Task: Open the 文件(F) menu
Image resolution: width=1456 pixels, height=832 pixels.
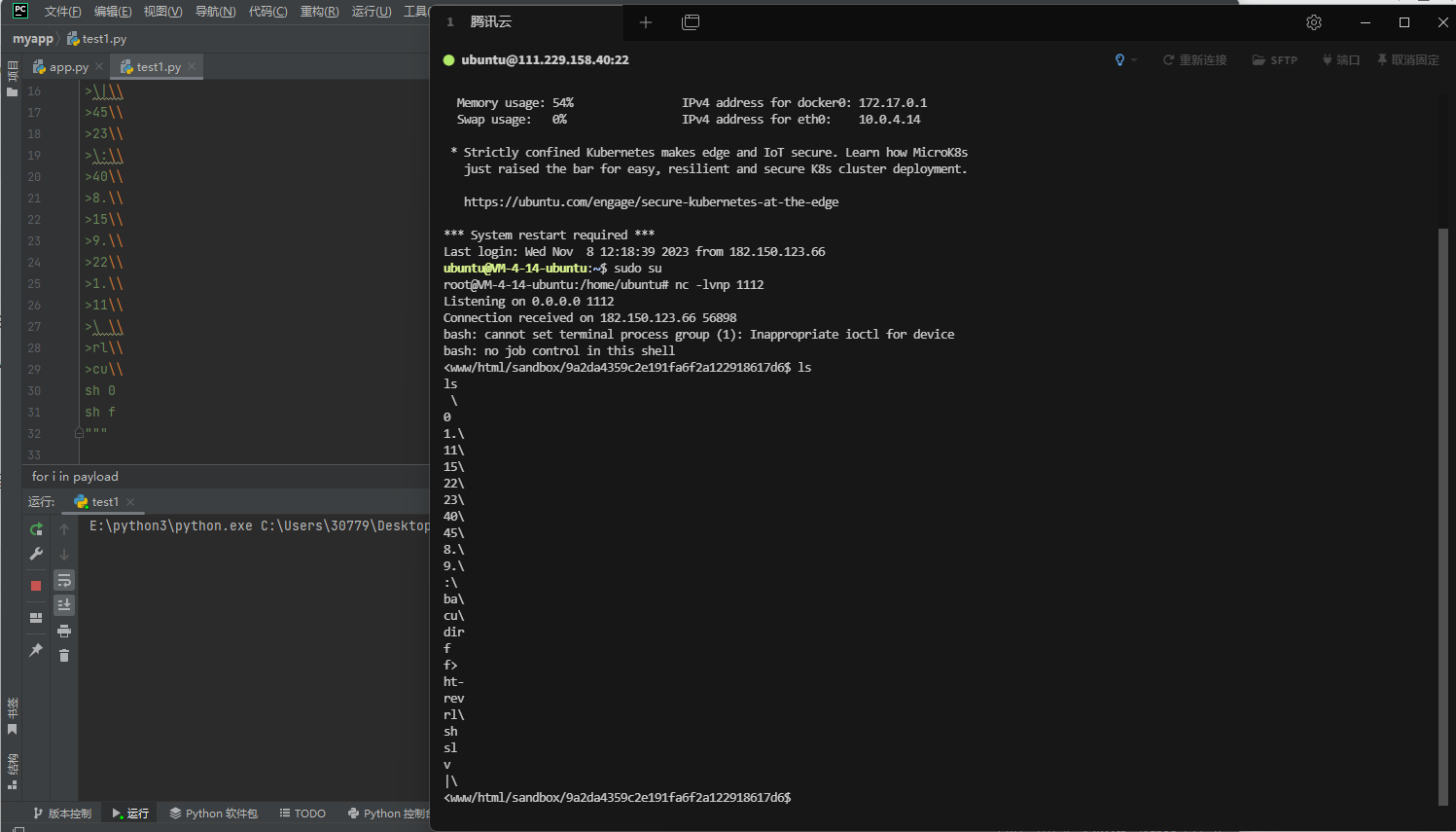Action: [62, 12]
